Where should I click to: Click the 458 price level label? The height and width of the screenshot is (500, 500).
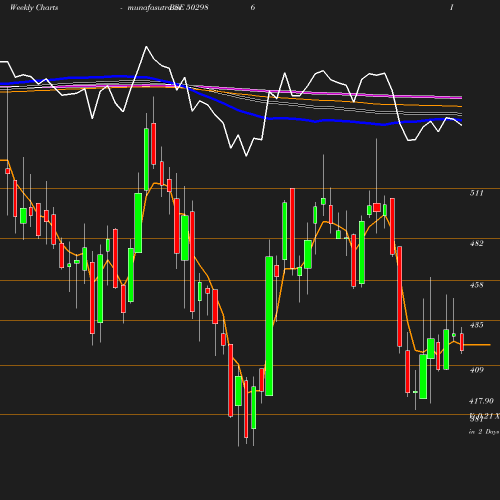(476, 285)
